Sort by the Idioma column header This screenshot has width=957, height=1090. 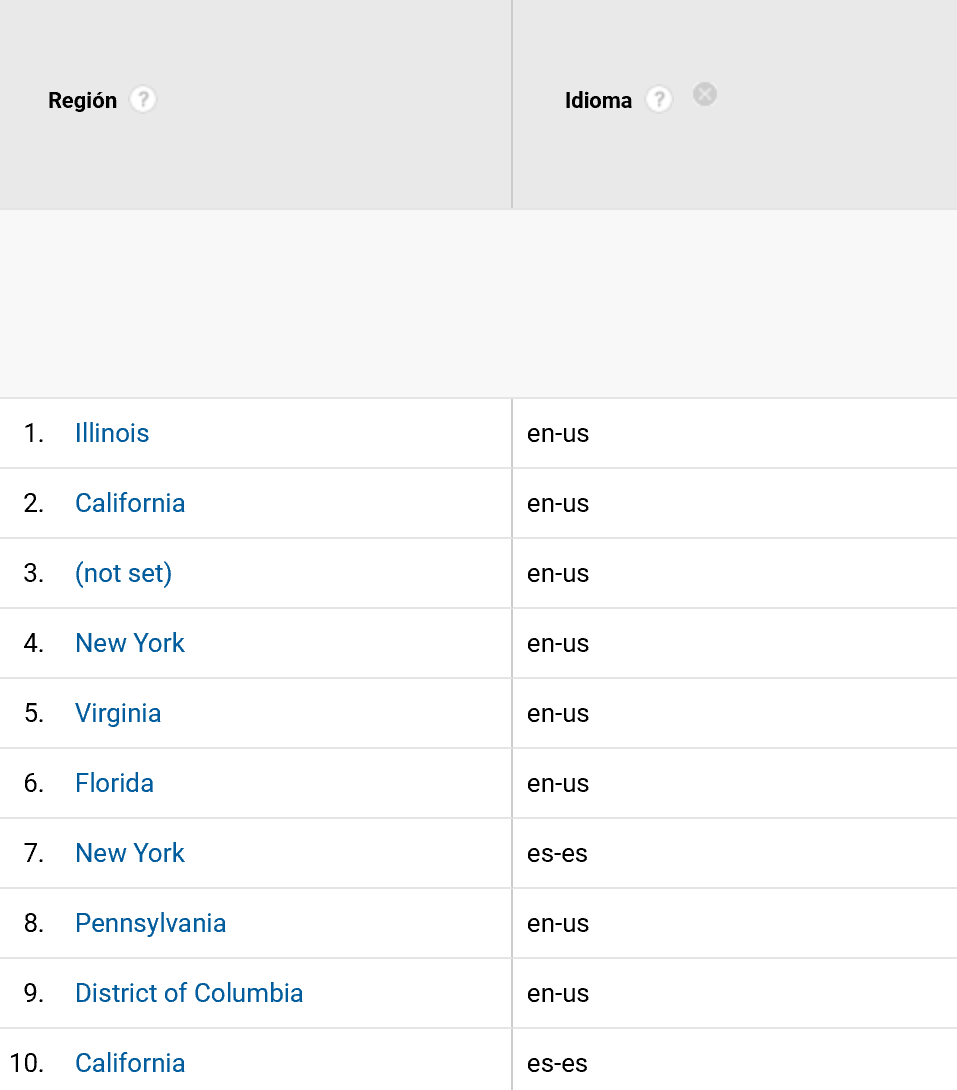598,100
